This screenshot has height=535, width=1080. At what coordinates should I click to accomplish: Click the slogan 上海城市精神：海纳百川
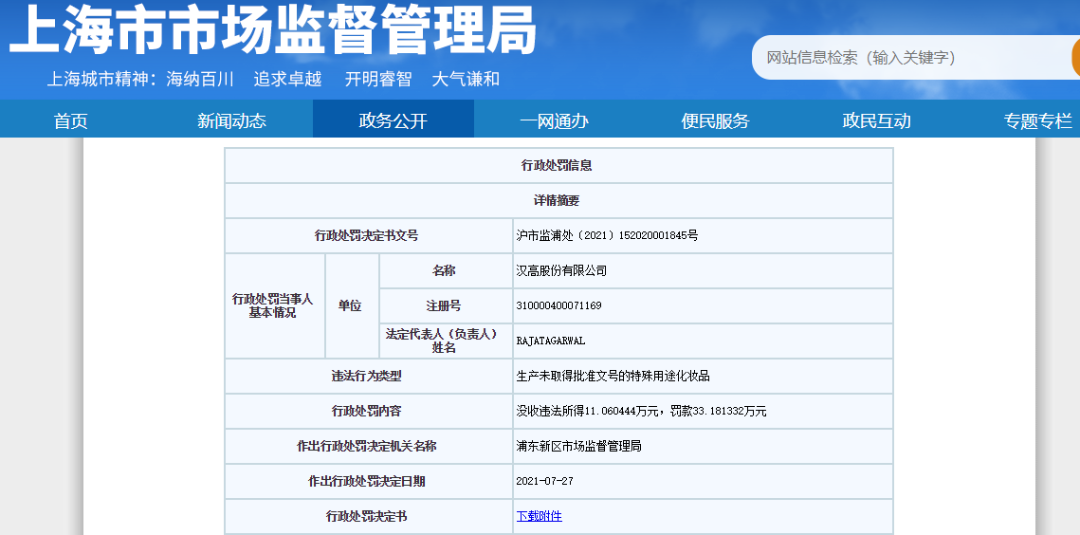tap(141, 79)
